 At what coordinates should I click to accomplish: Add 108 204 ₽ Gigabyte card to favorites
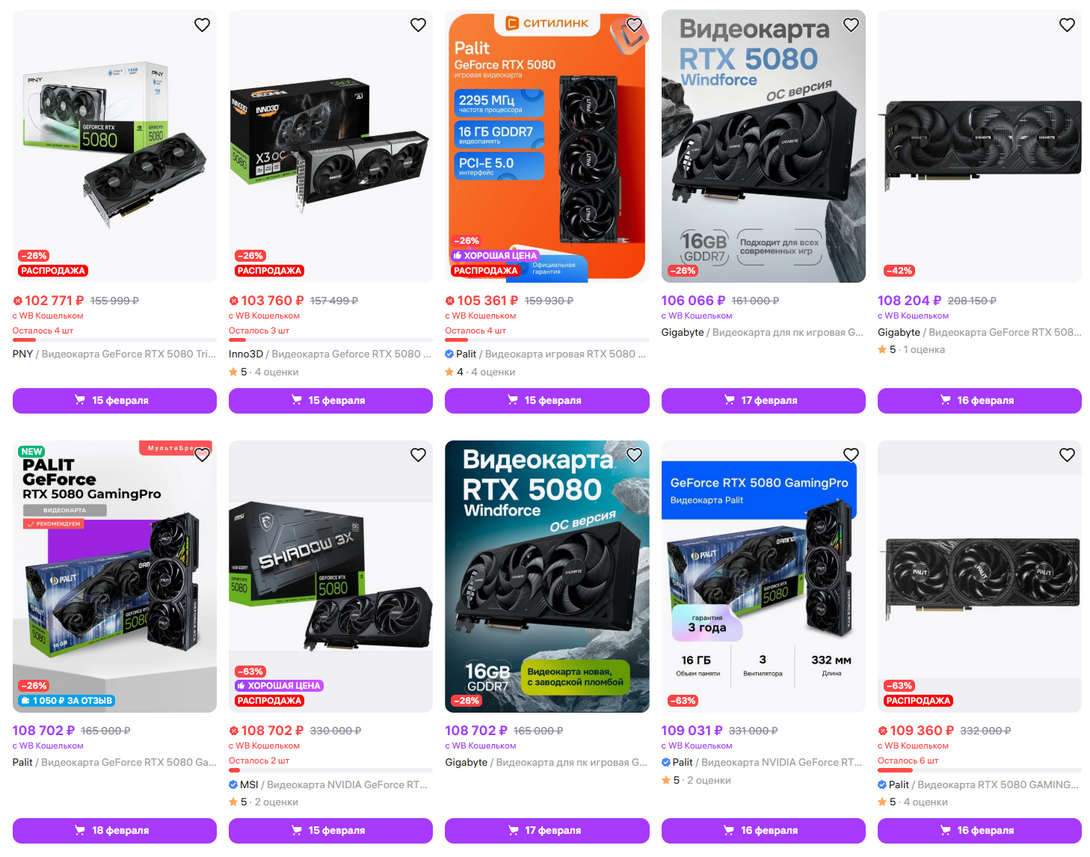pos(1067,25)
